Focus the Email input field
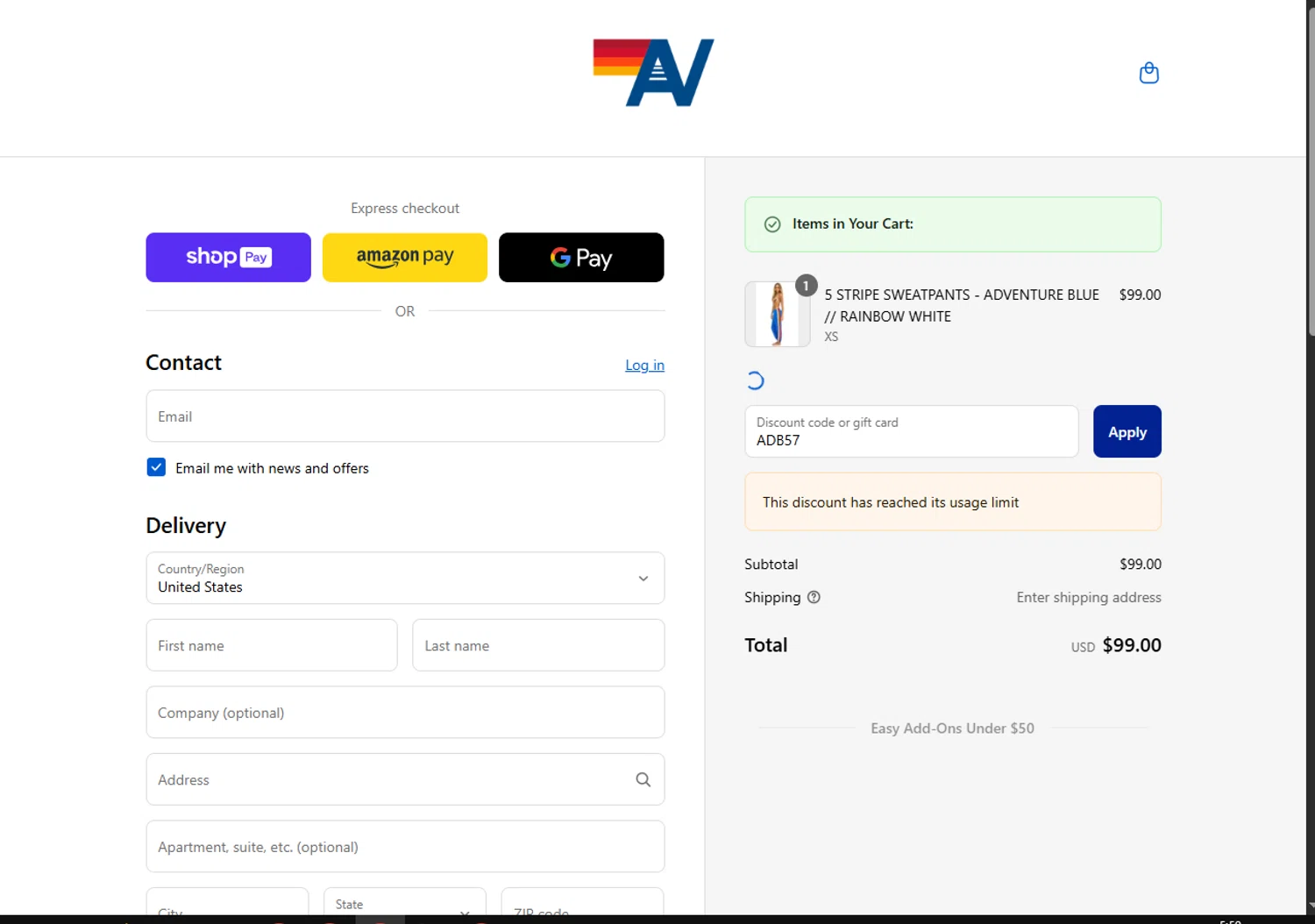The height and width of the screenshot is (924, 1315). (405, 416)
